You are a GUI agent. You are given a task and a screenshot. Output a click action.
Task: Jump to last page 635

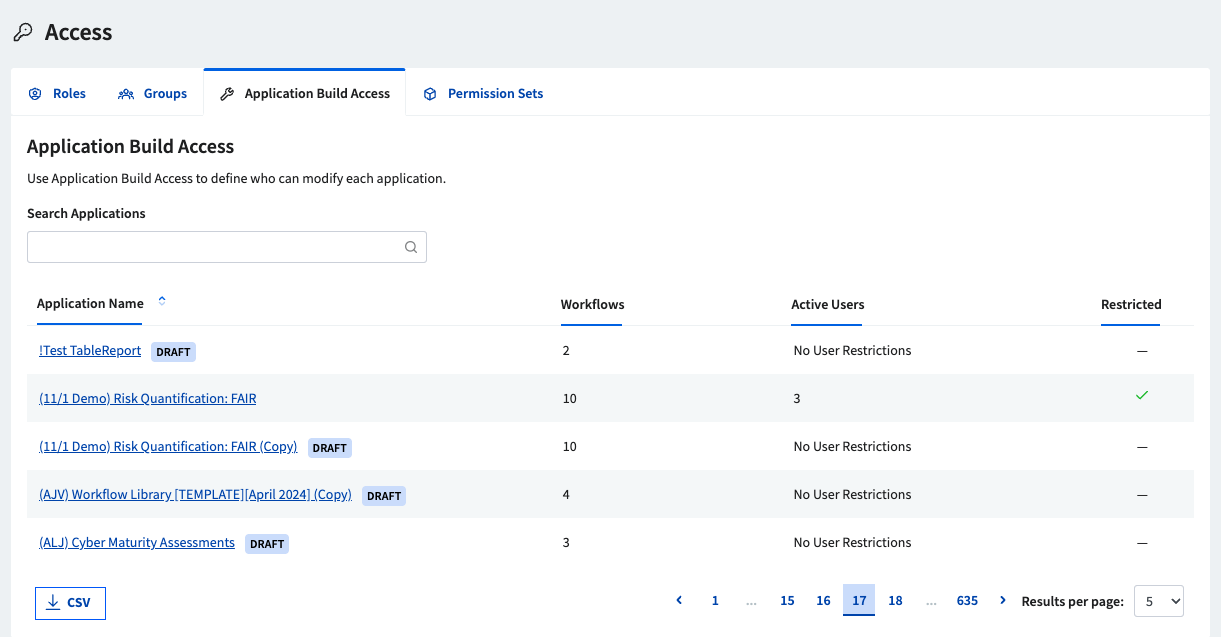click(x=966, y=600)
